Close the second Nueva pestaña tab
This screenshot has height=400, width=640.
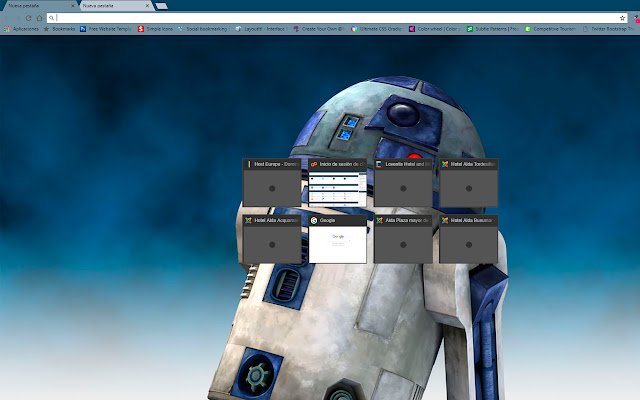click(147, 6)
